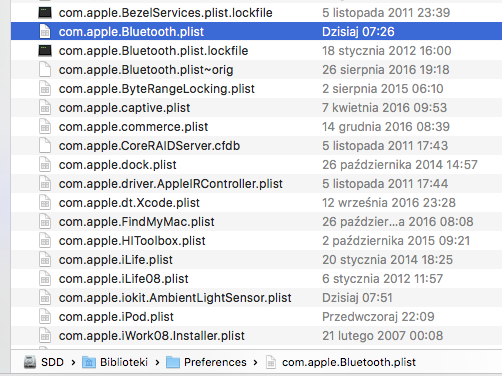Click the com.apple.CoreRAIDServer.cfdb blank icon
The width and height of the screenshot is (502, 376).
(45, 146)
